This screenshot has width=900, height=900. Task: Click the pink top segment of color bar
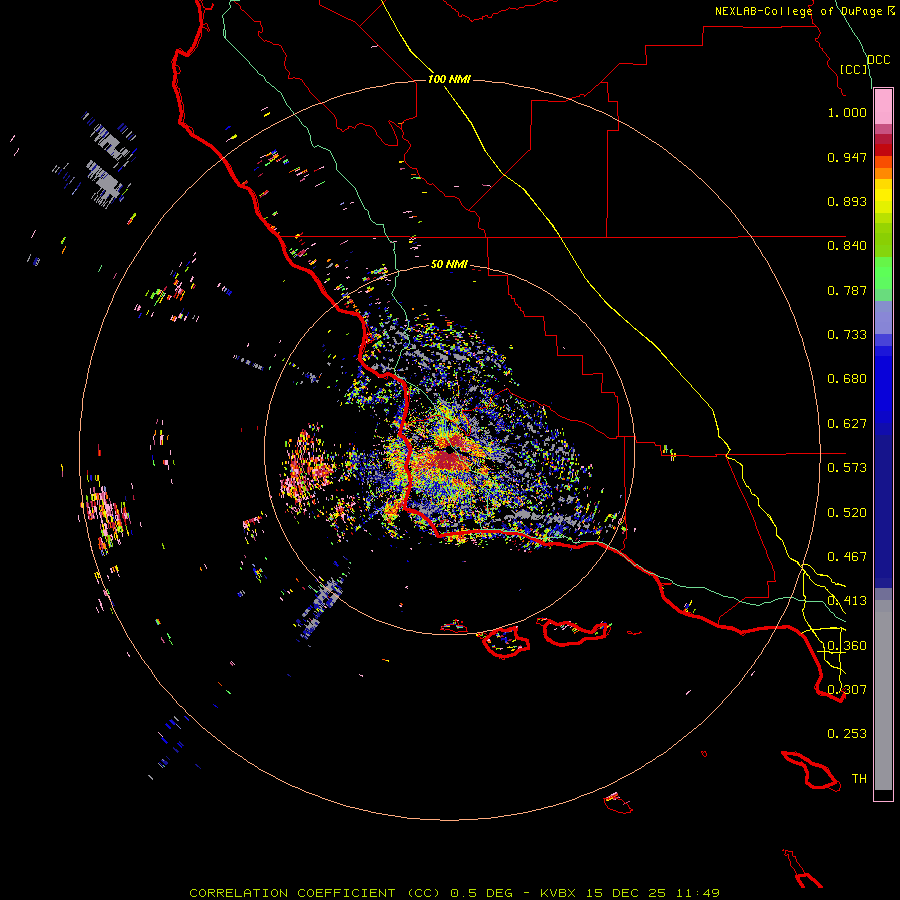click(x=883, y=107)
